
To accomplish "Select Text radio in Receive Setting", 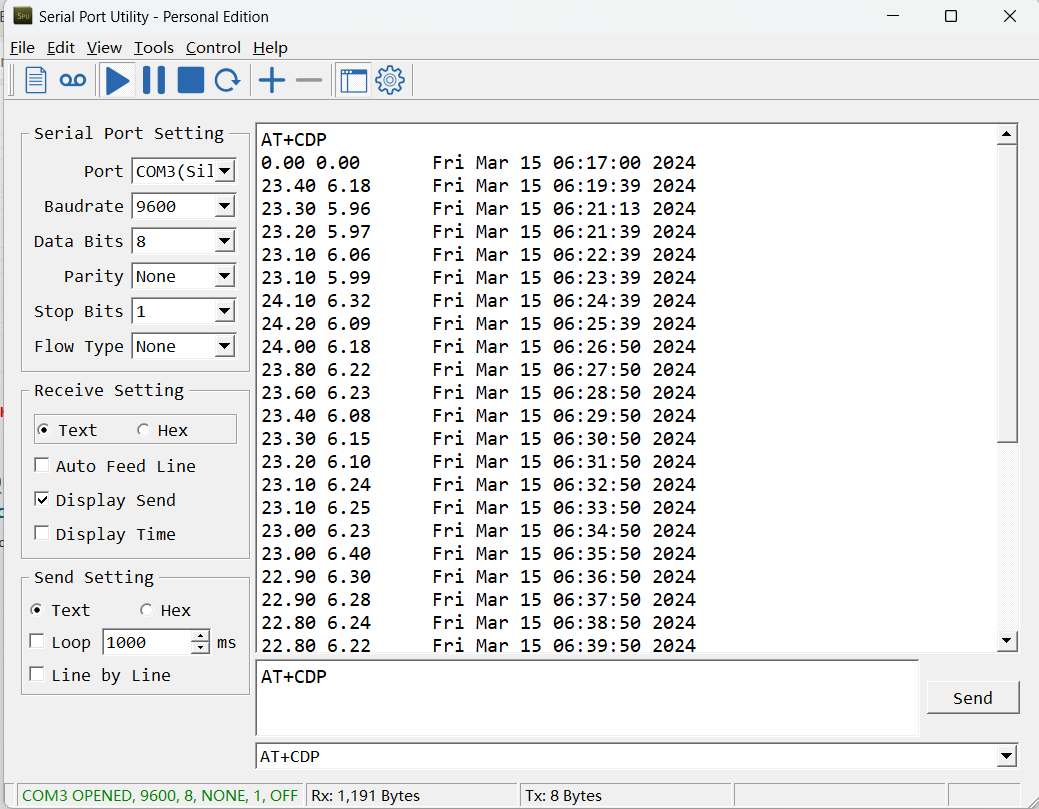I will (44, 430).
